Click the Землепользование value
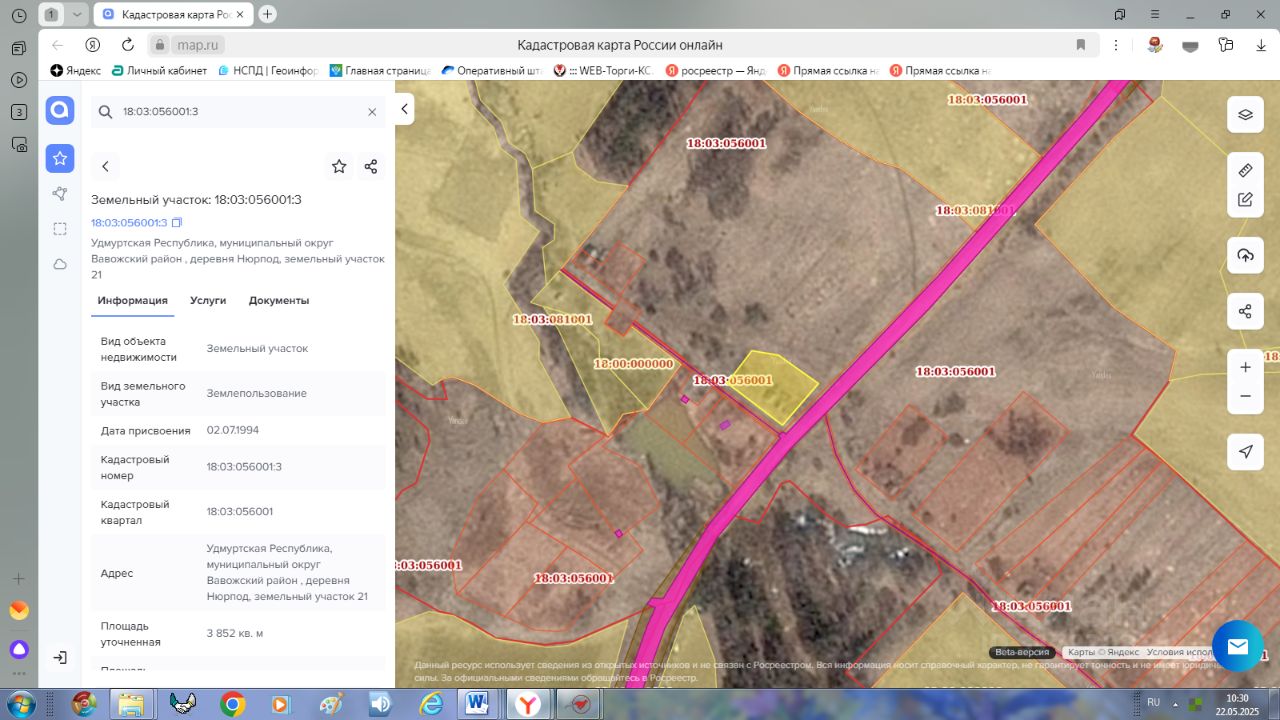The width and height of the screenshot is (1280, 720). click(x=257, y=393)
